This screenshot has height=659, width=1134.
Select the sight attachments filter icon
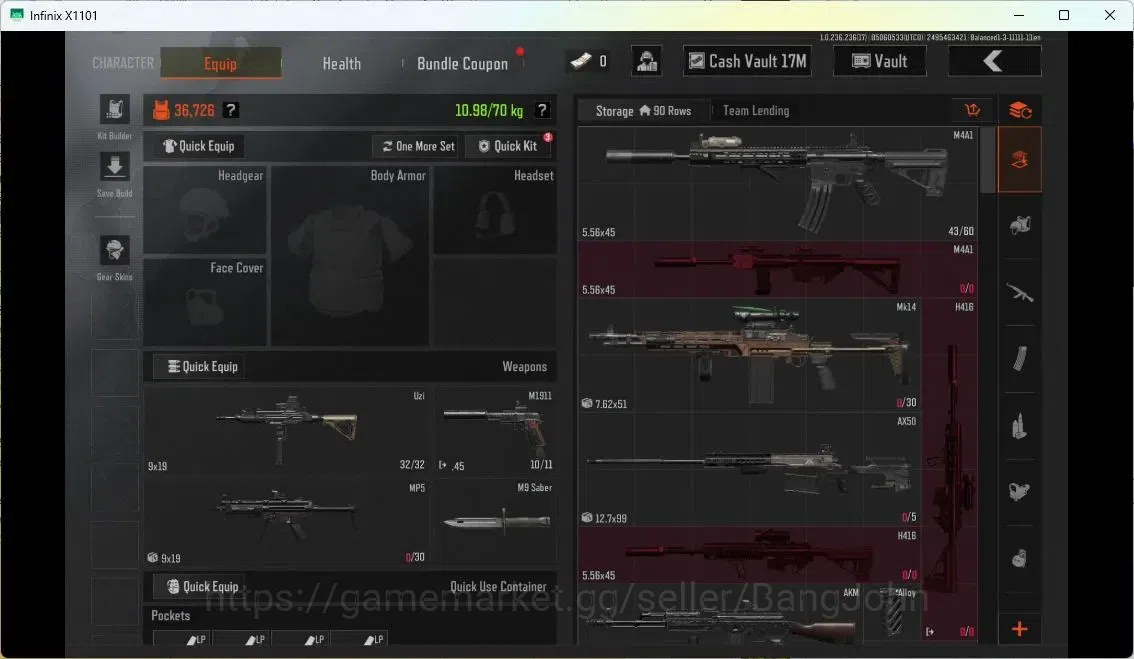tap(1020, 492)
